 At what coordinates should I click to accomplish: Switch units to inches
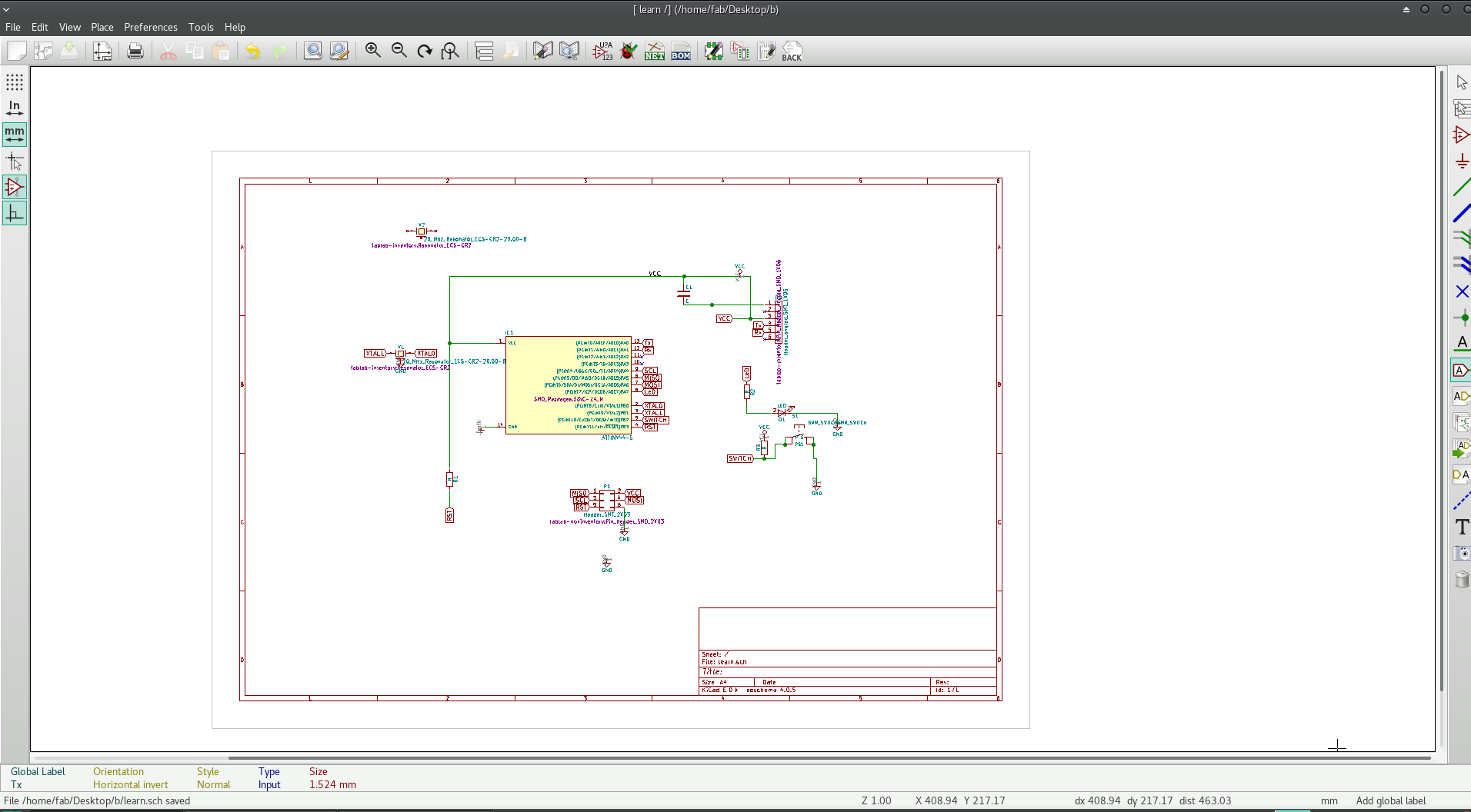click(x=15, y=108)
